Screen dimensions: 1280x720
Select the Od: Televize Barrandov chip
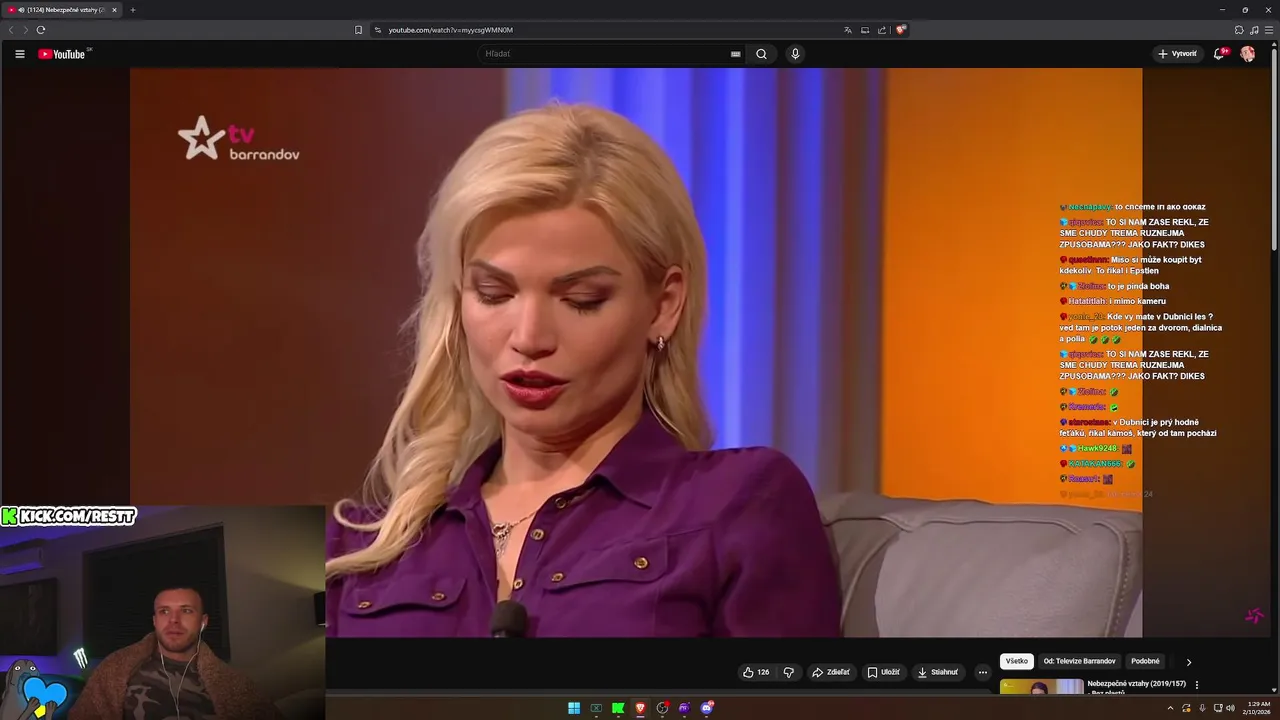pyautogui.click(x=1079, y=661)
